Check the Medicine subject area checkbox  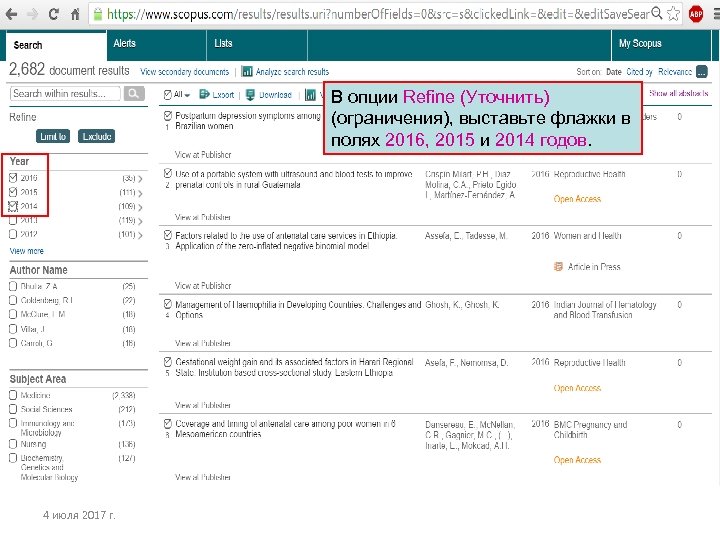point(13,395)
